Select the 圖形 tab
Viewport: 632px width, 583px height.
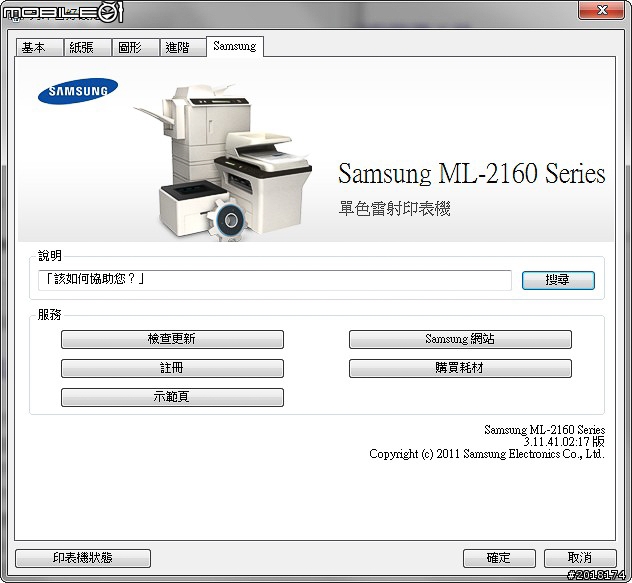(135, 48)
